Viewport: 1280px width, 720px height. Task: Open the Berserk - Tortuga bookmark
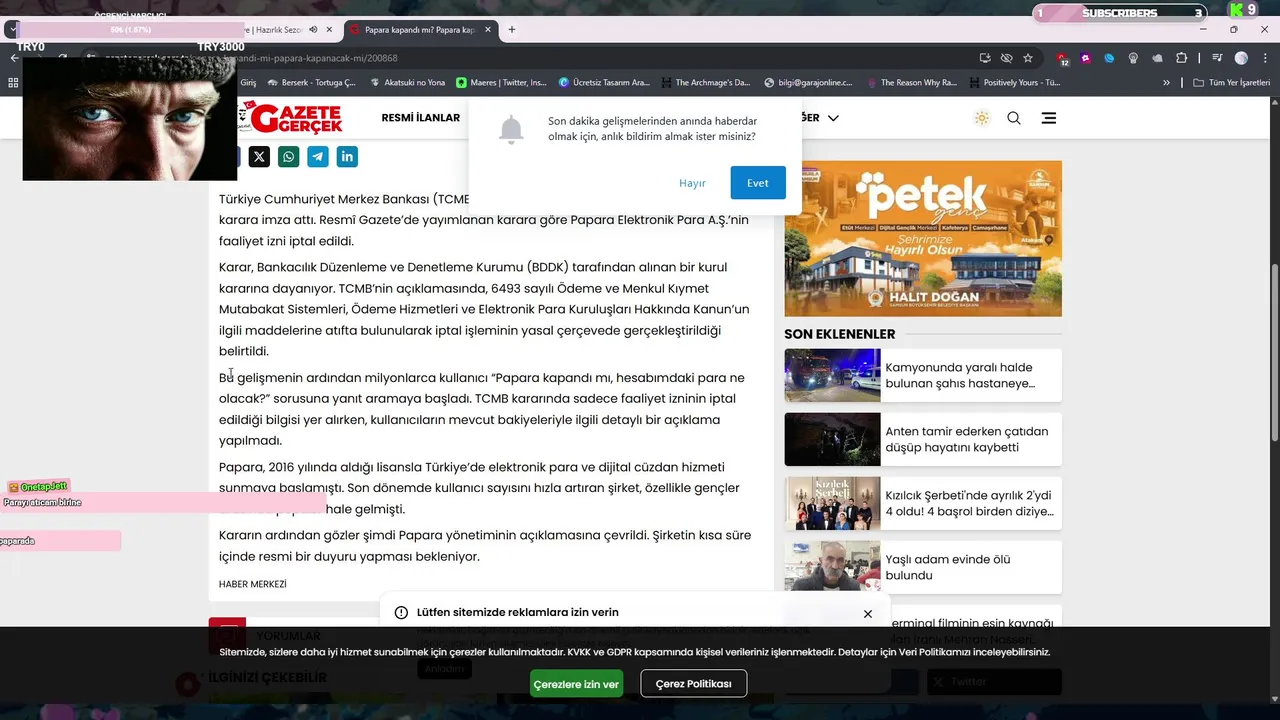[313, 83]
